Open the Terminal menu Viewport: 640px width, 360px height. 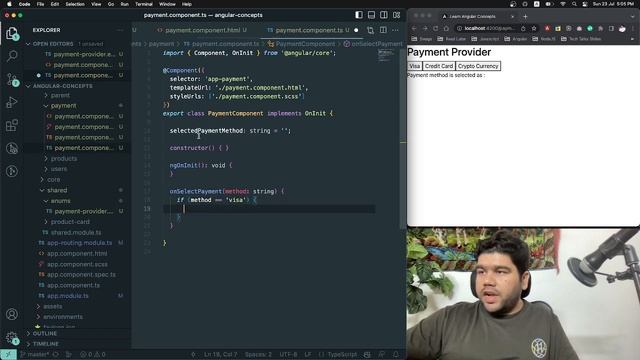[x=144, y=4]
